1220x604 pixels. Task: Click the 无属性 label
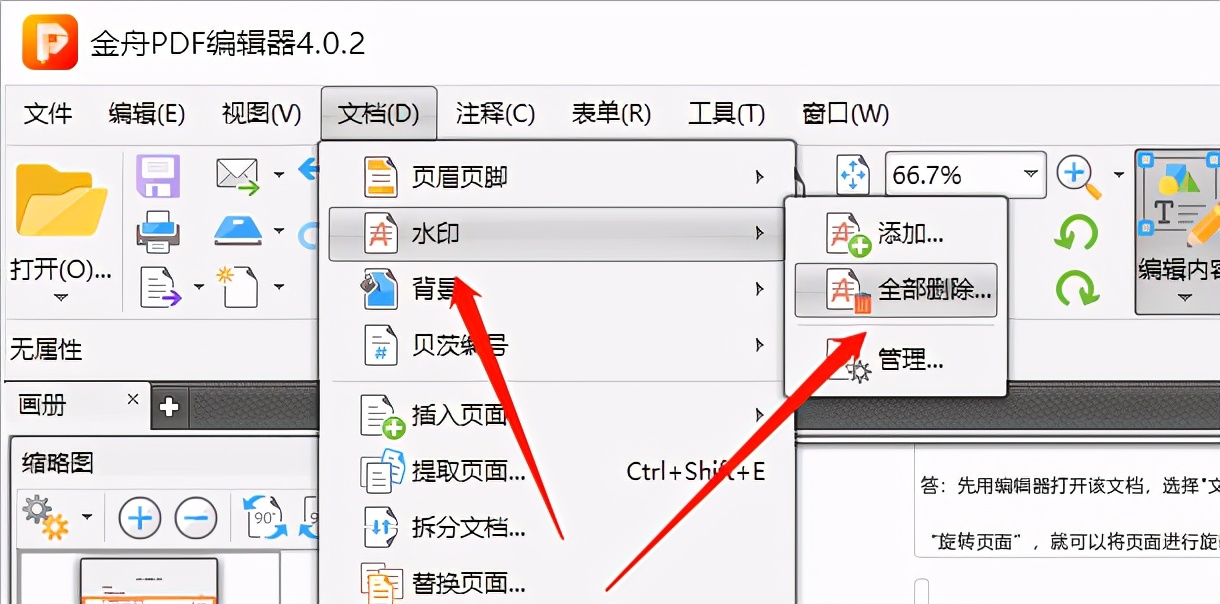click(x=46, y=350)
